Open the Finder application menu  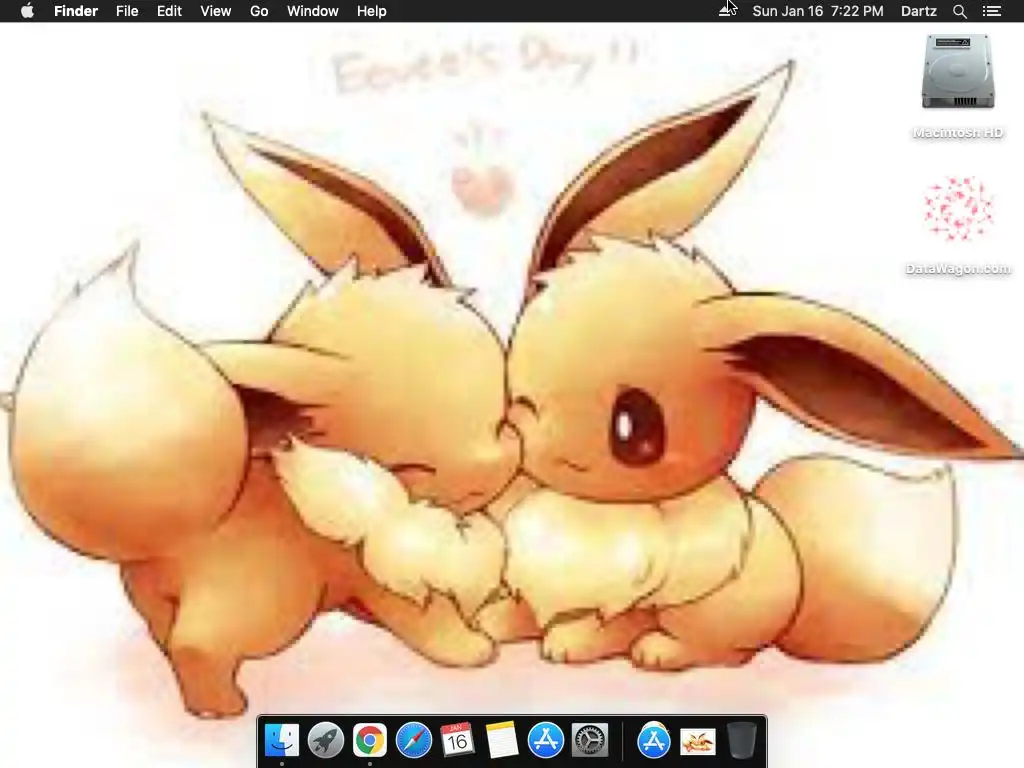[x=76, y=11]
